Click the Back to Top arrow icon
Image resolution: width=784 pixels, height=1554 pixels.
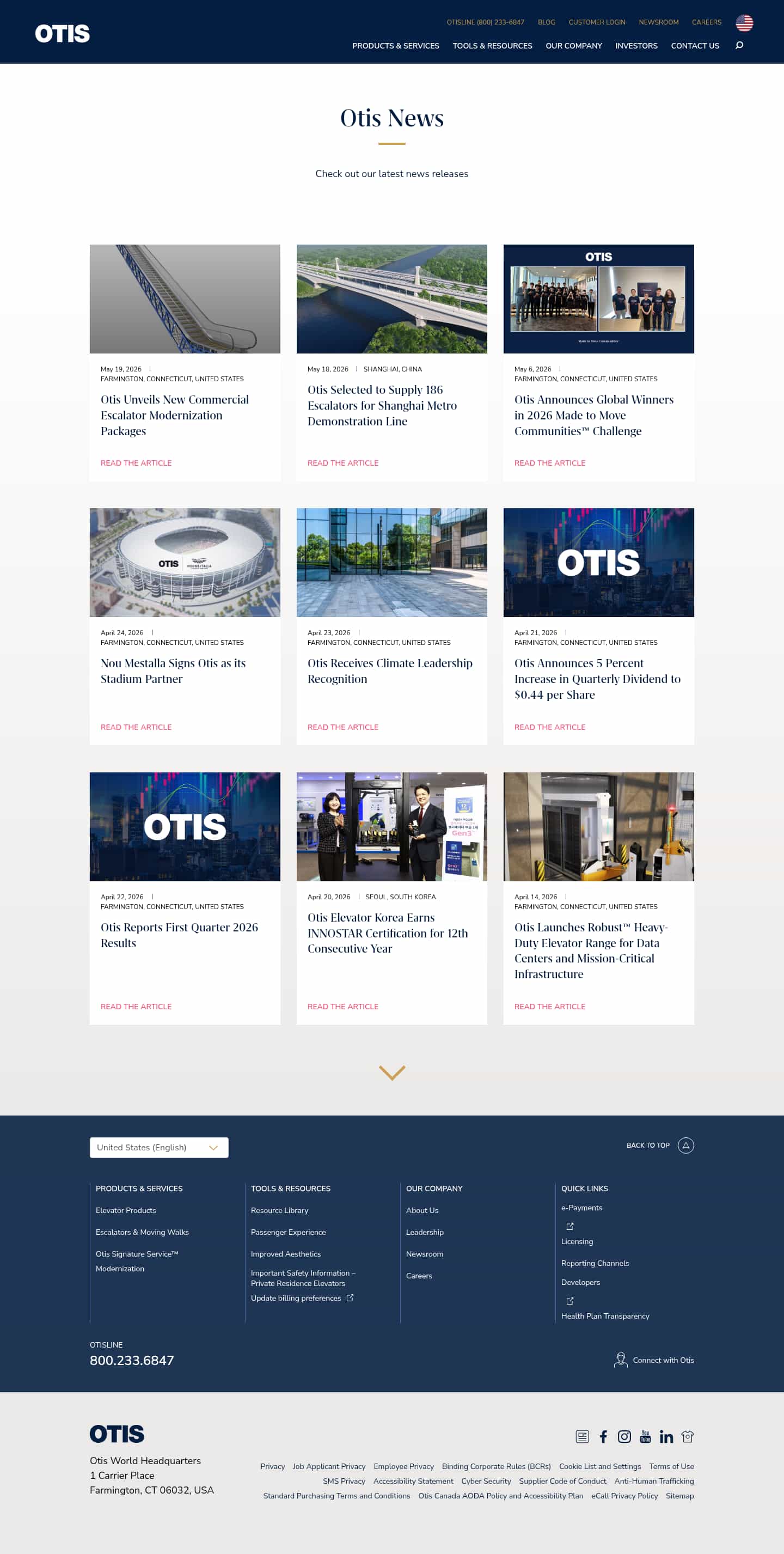(x=685, y=1145)
